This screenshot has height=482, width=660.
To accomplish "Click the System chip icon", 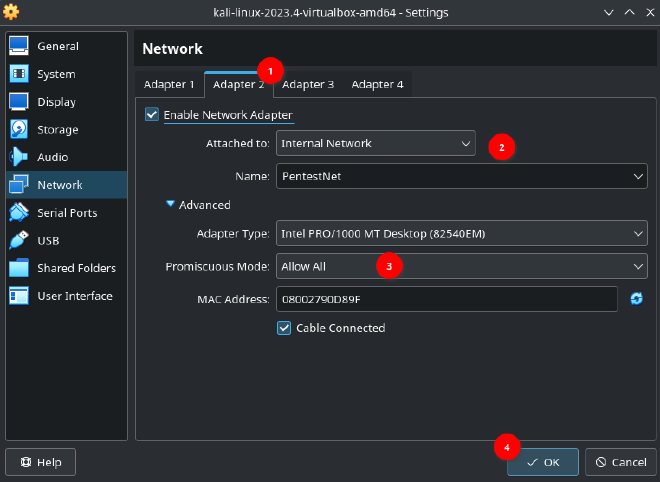I will point(19,74).
